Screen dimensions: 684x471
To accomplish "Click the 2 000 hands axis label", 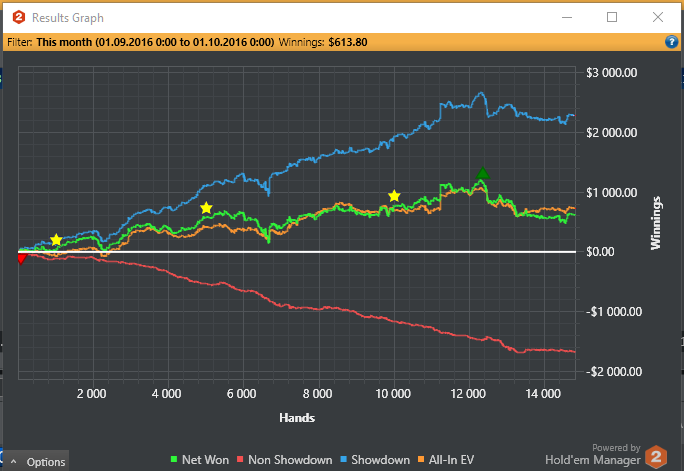I will point(92,394).
